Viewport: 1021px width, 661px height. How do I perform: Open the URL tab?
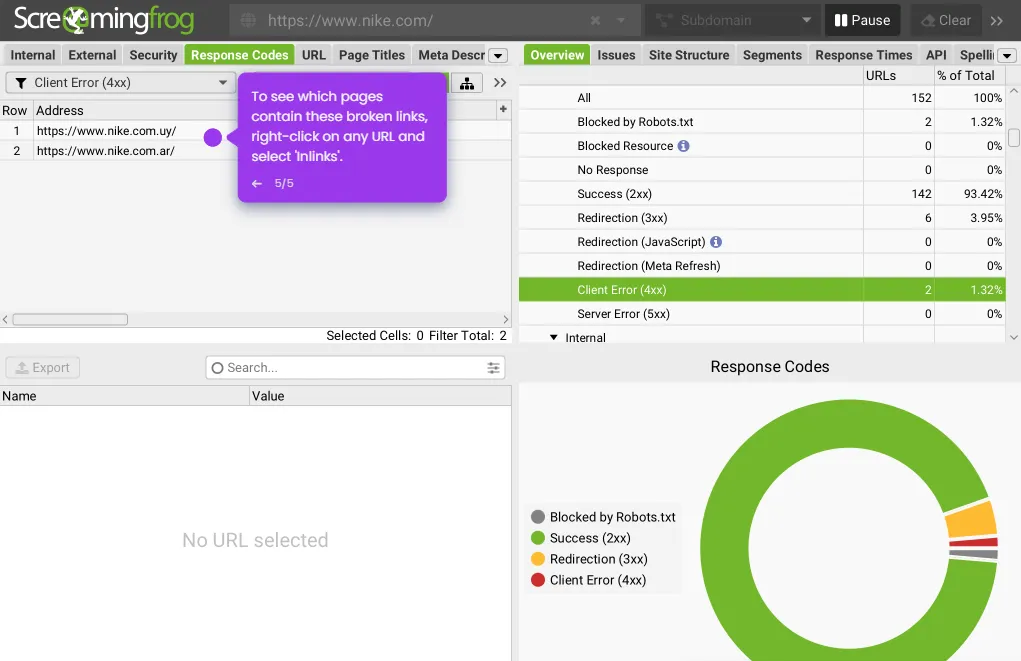(x=314, y=55)
